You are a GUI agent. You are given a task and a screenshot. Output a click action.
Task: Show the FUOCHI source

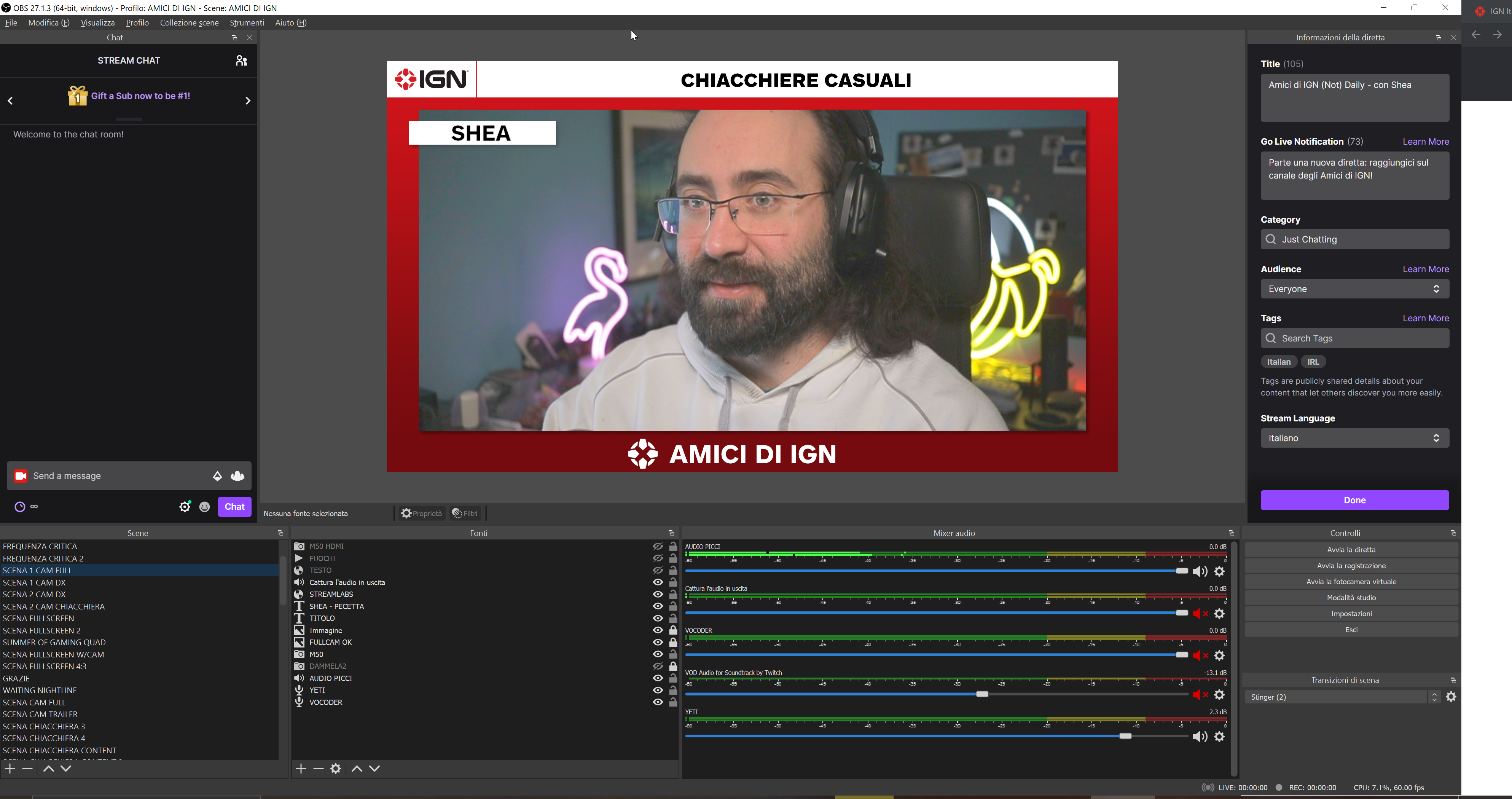pyautogui.click(x=658, y=558)
